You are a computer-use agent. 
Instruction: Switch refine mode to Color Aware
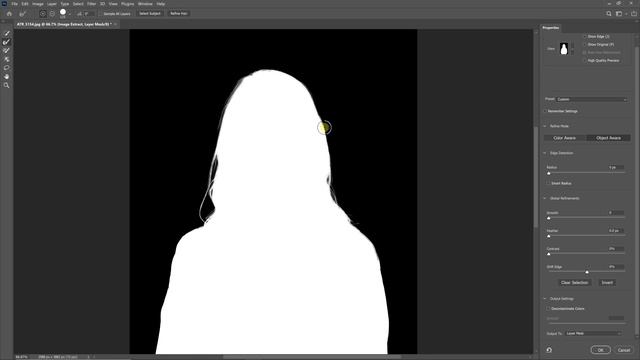[565, 138]
